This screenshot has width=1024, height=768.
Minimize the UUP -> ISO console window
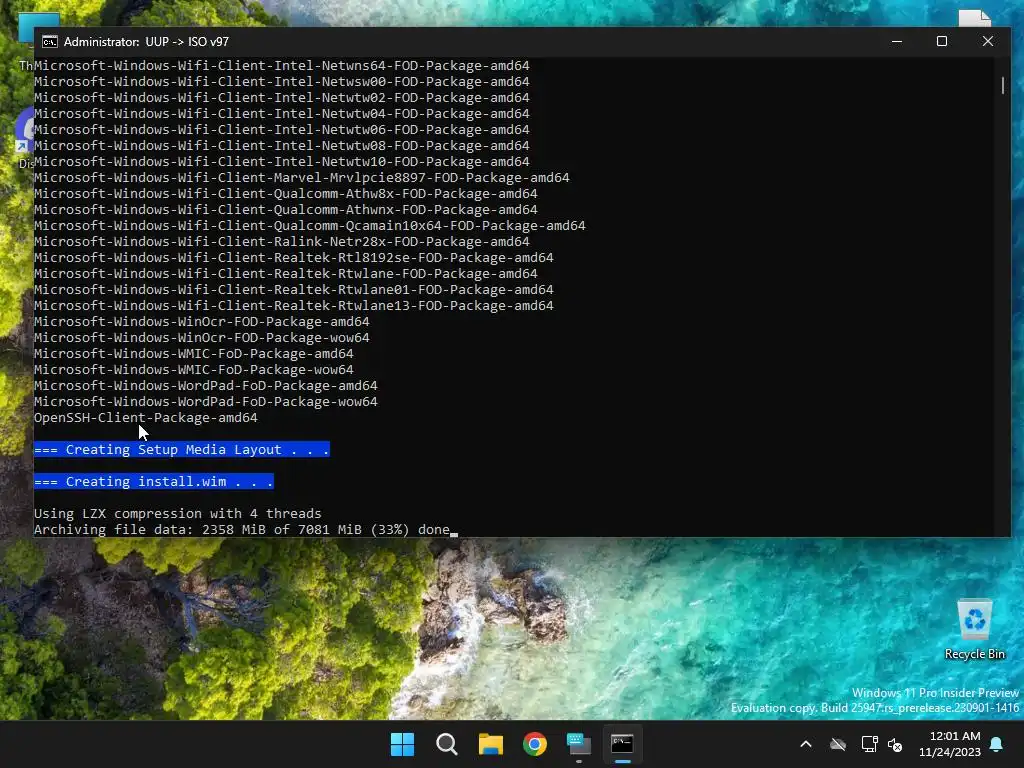coord(897,41)
